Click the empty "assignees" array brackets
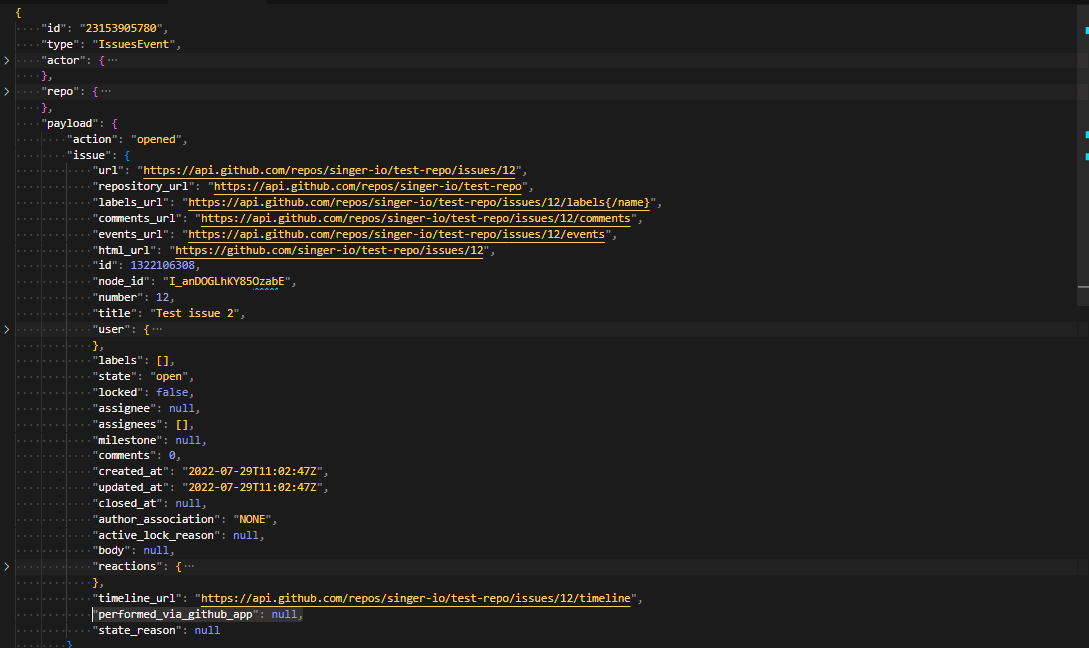 click(182, 424)
